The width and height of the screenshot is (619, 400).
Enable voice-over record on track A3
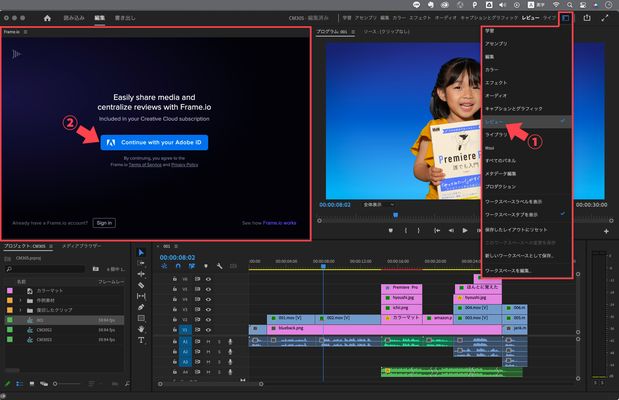click(x=230, y=362)
